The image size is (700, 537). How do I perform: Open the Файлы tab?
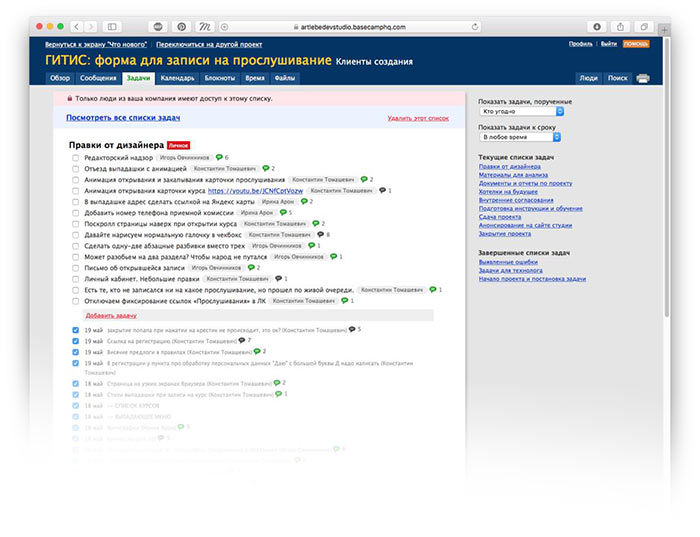(x=284, y=77)
